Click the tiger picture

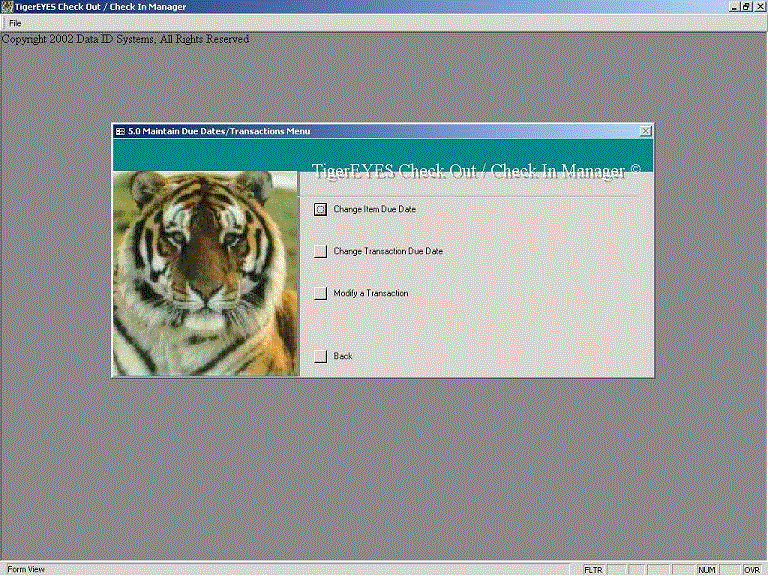pyautogui.click(x=206, y=274)
